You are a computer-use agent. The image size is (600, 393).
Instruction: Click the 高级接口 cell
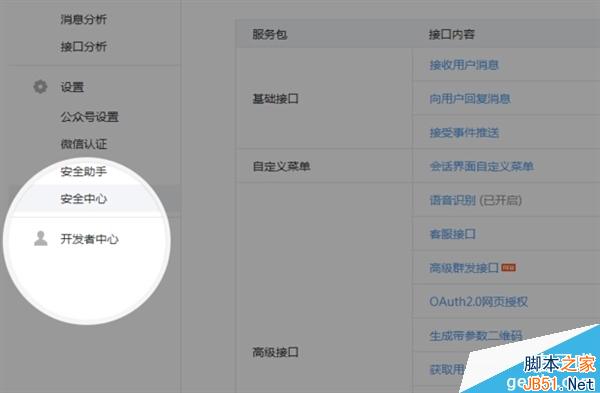click(275, 352)
